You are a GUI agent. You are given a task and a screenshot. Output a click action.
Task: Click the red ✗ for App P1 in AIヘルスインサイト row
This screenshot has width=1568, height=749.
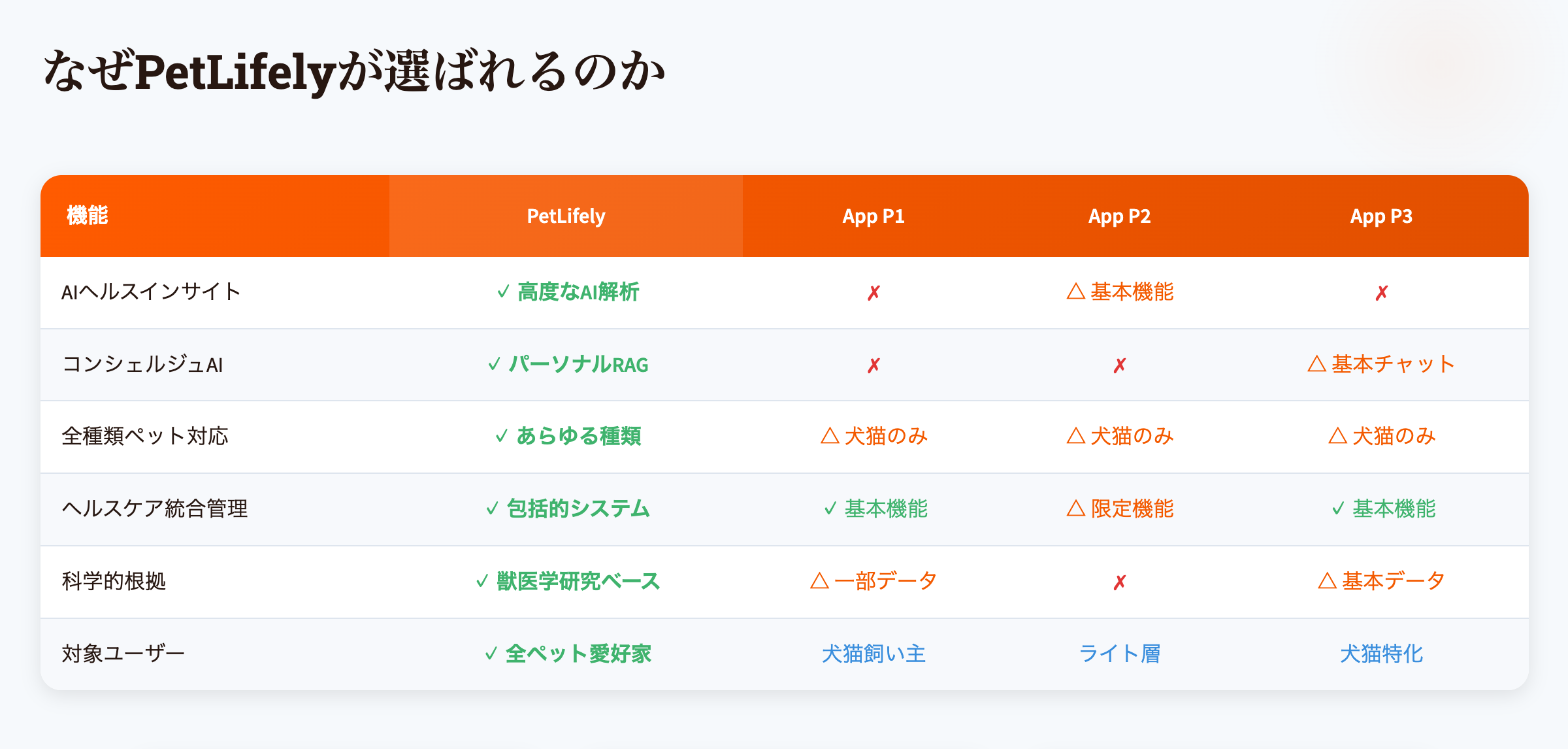tap(874, 293)
